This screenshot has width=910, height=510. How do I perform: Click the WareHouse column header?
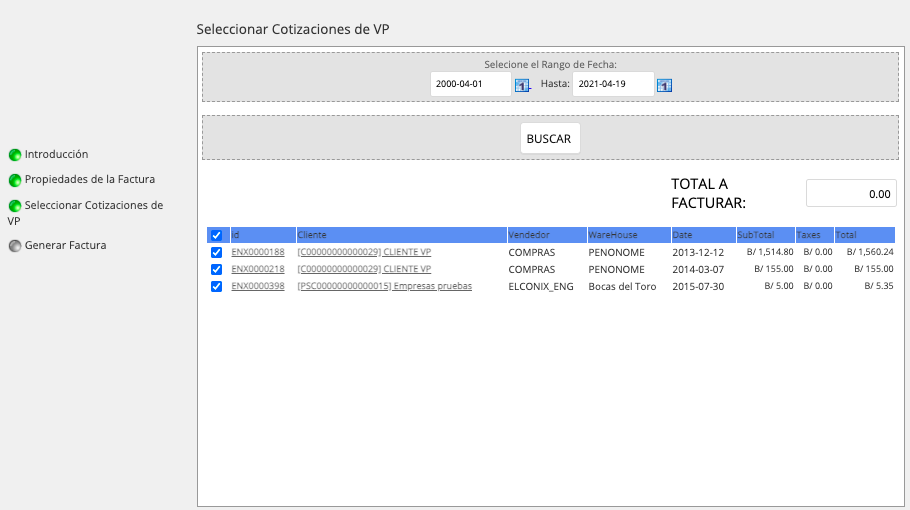pos(629,235)
